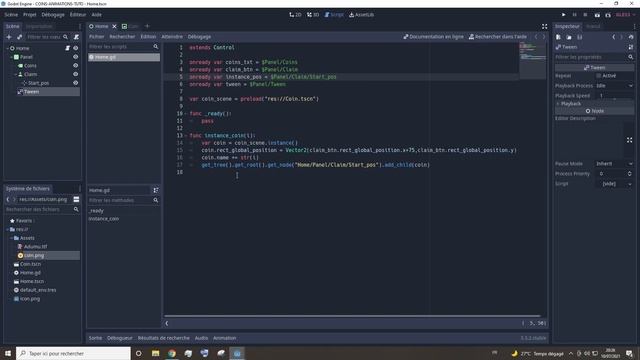This screenshot has height=360, width=640.
Task: Toggle visibility of Coins node
Action: 76,65
